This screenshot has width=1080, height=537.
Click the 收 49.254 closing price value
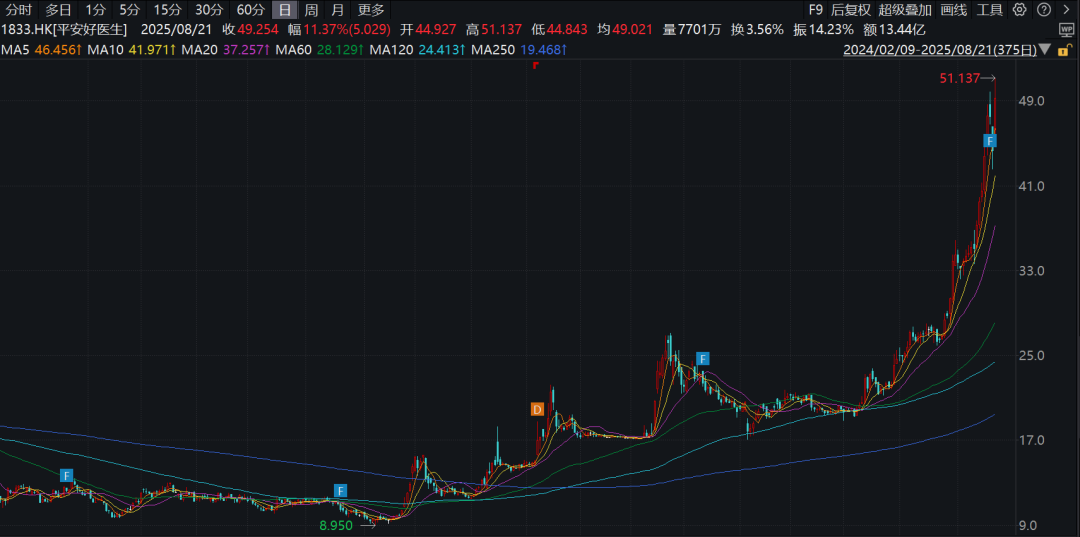(249, 30)
